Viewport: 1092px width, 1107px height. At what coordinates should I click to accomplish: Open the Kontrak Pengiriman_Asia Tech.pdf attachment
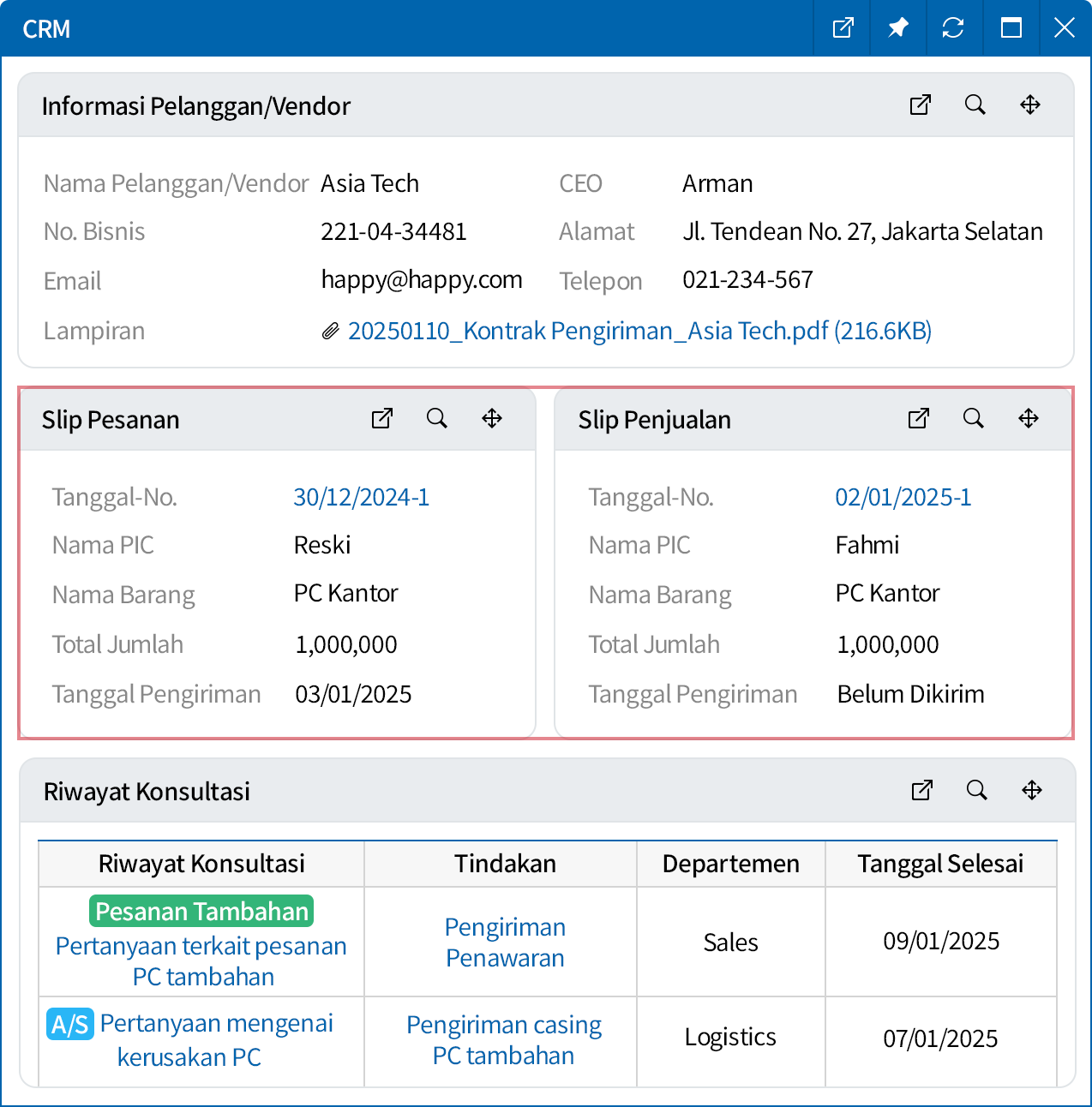point(639,331)
